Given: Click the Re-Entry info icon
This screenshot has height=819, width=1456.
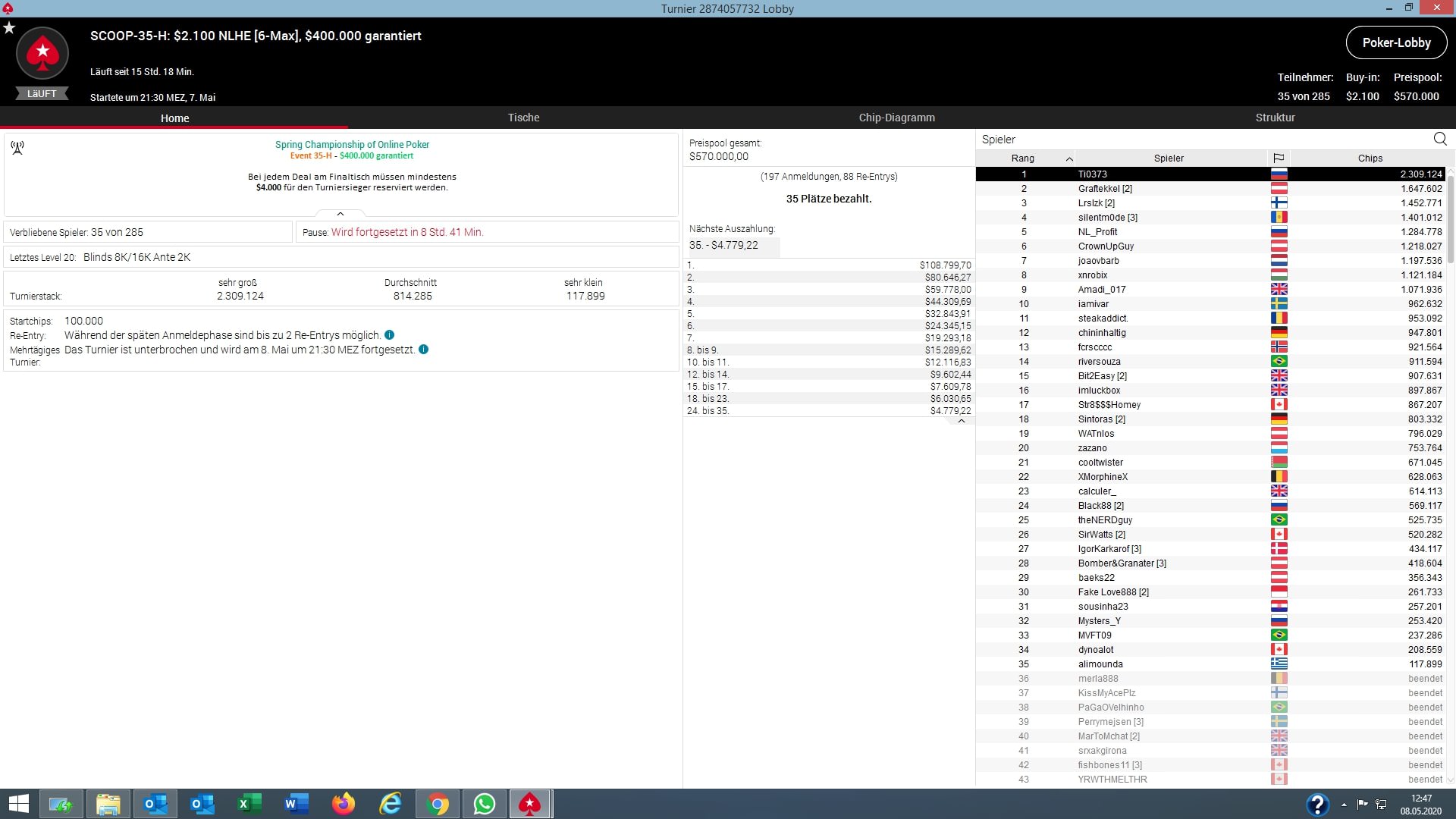Looking at the screenshot, I should 389,335.
